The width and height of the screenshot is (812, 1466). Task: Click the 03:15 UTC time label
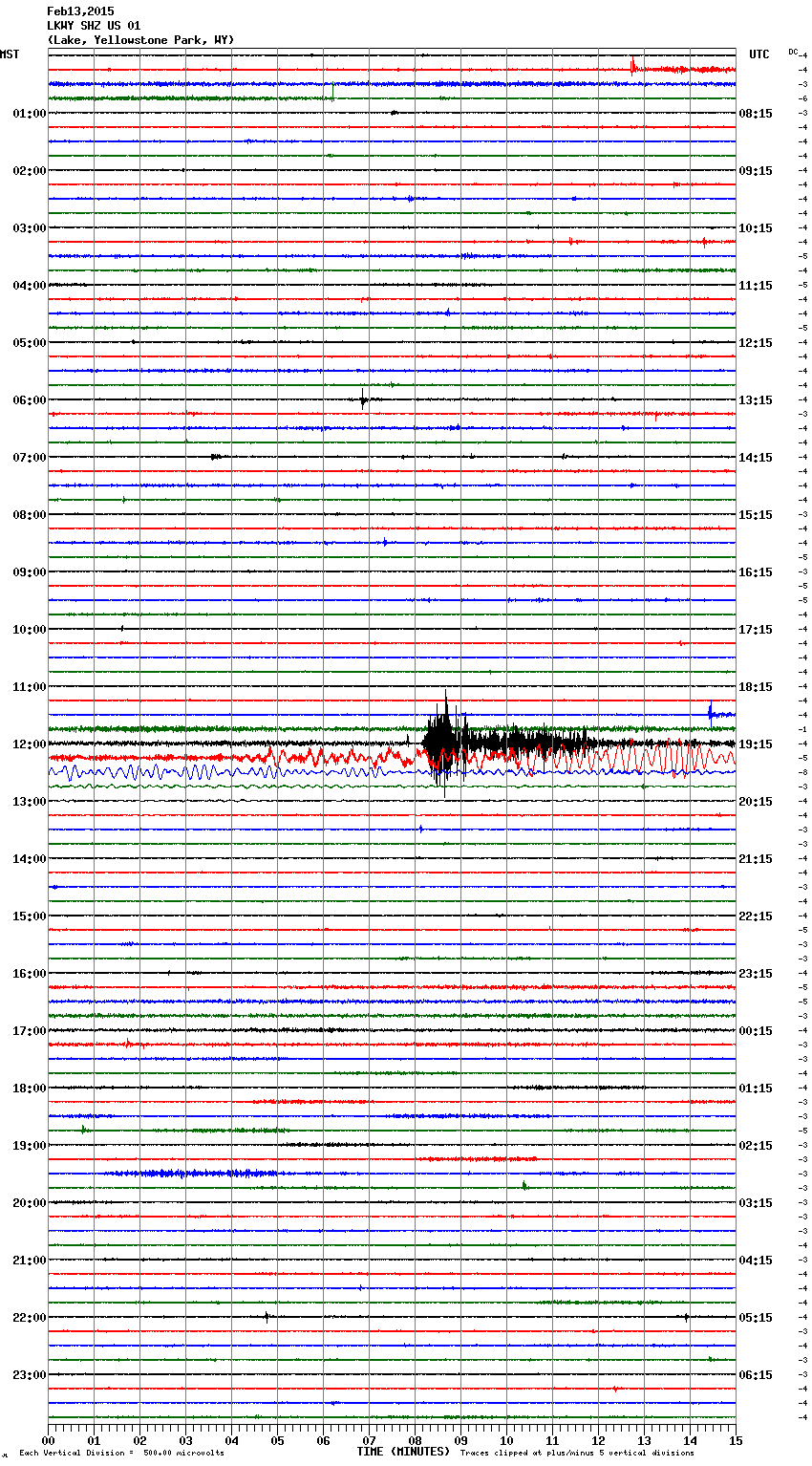click(756, 1203)
